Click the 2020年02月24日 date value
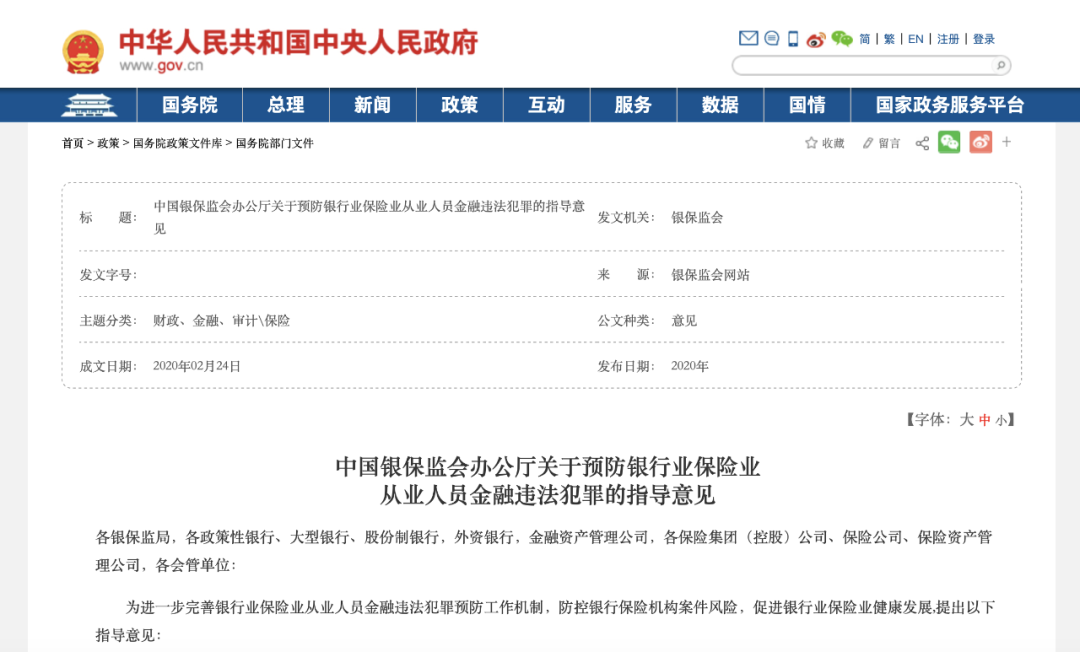The height and width of the screenshot is (652, 1080). tap(196, 366)
